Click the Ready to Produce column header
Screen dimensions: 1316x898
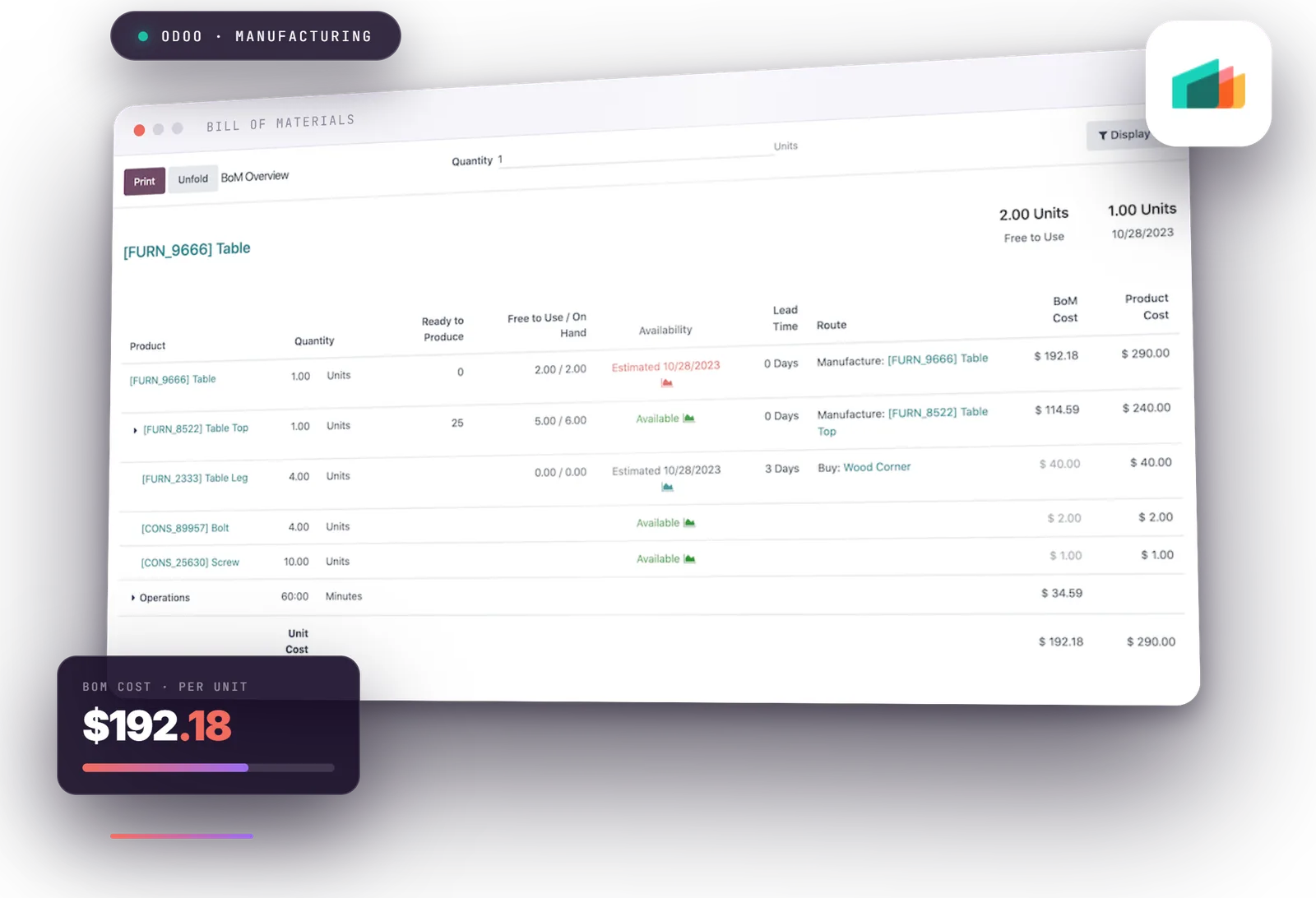point(443,329)
